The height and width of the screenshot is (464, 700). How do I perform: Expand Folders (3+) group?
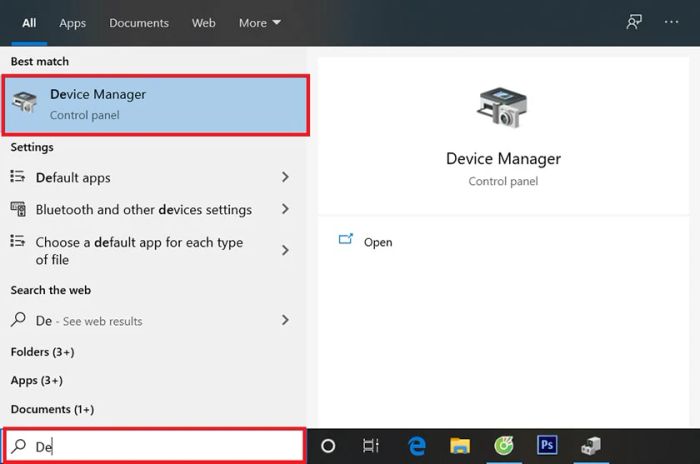[x=42, y=352]
